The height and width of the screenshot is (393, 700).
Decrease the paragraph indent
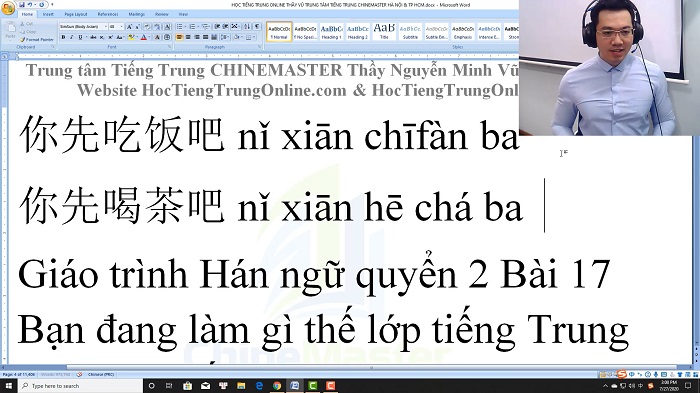click(217, 27)
